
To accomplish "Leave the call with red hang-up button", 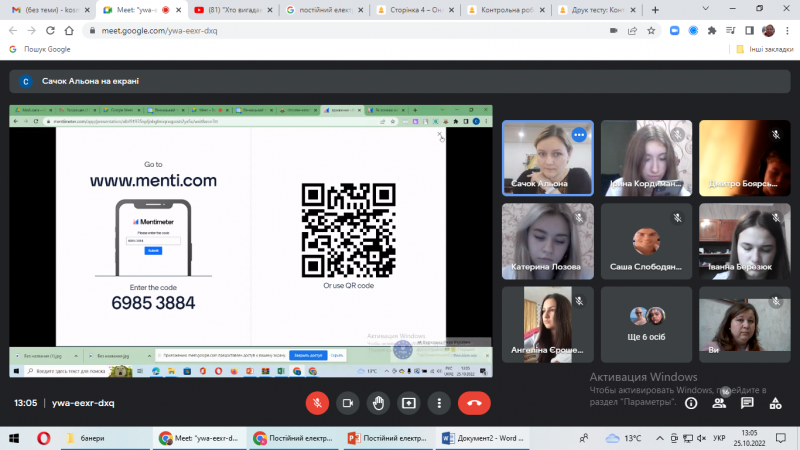I will [x=474, y=403].
